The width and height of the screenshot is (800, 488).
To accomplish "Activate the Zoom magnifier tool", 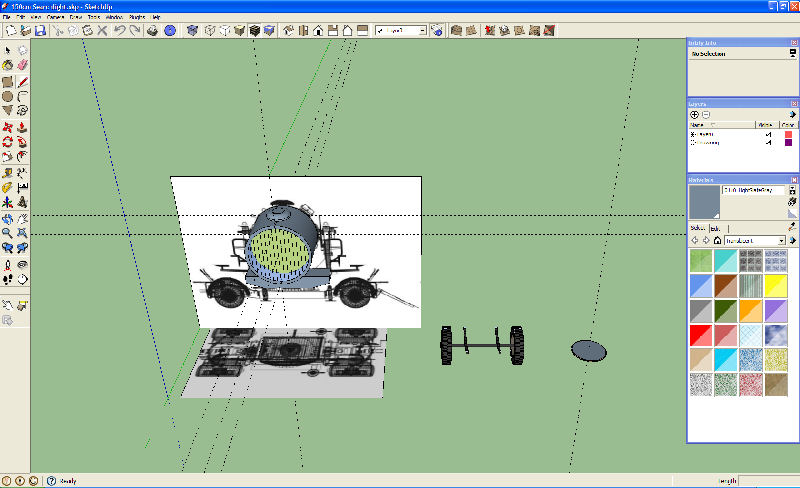I will click(x=8, y=232).
